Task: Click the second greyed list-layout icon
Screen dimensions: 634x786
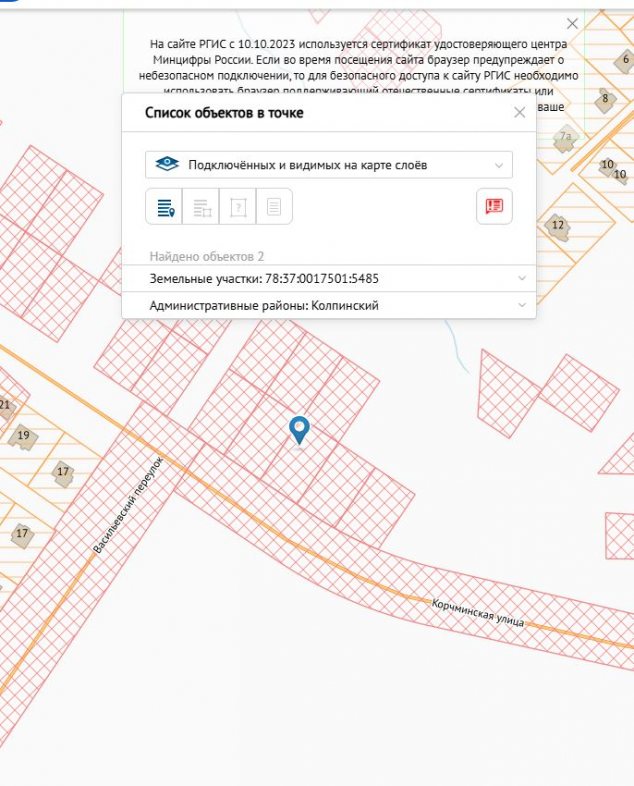Action: [201, 207]
